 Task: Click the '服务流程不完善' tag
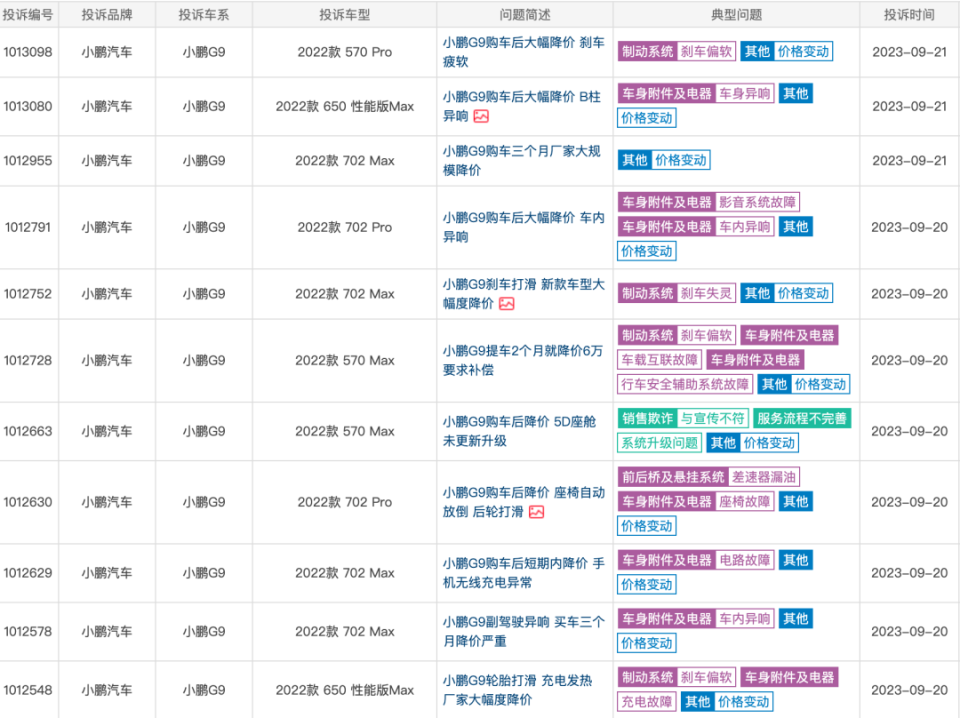[x=802, y=419]
